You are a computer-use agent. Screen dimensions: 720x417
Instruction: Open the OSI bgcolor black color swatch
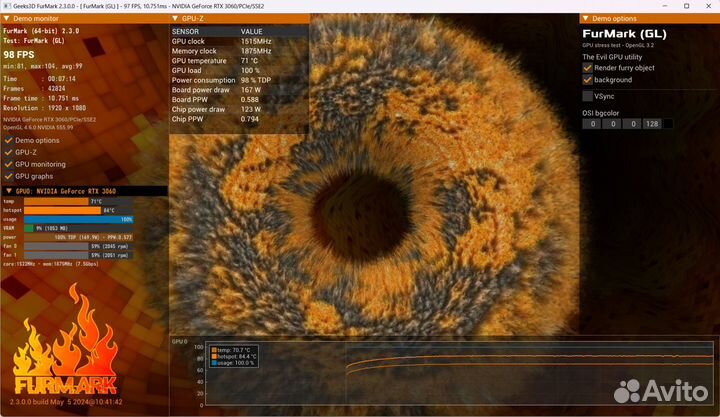668,124
